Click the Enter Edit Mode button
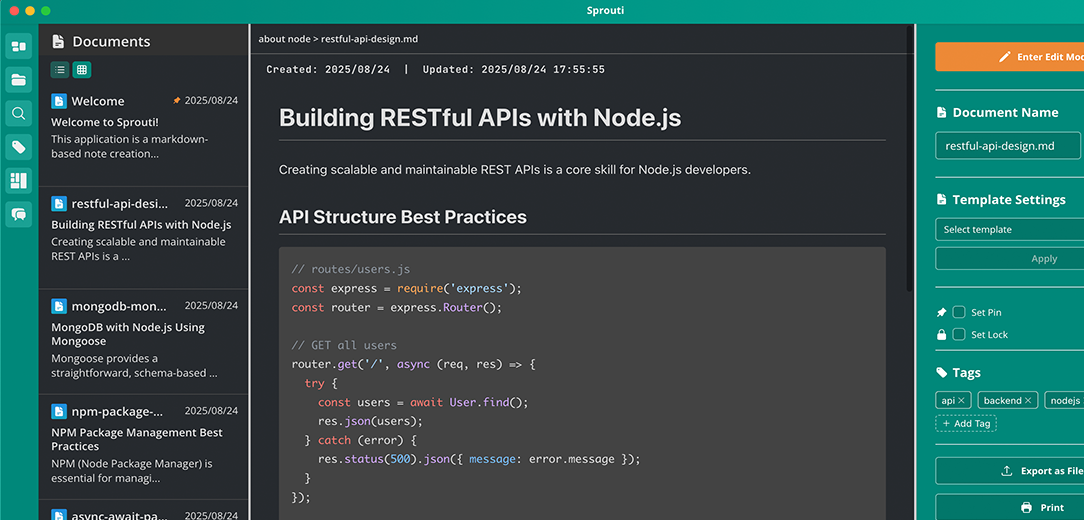Image resolution: width=1084 pixels, height=520 pixels. [x=1009, y=57]
